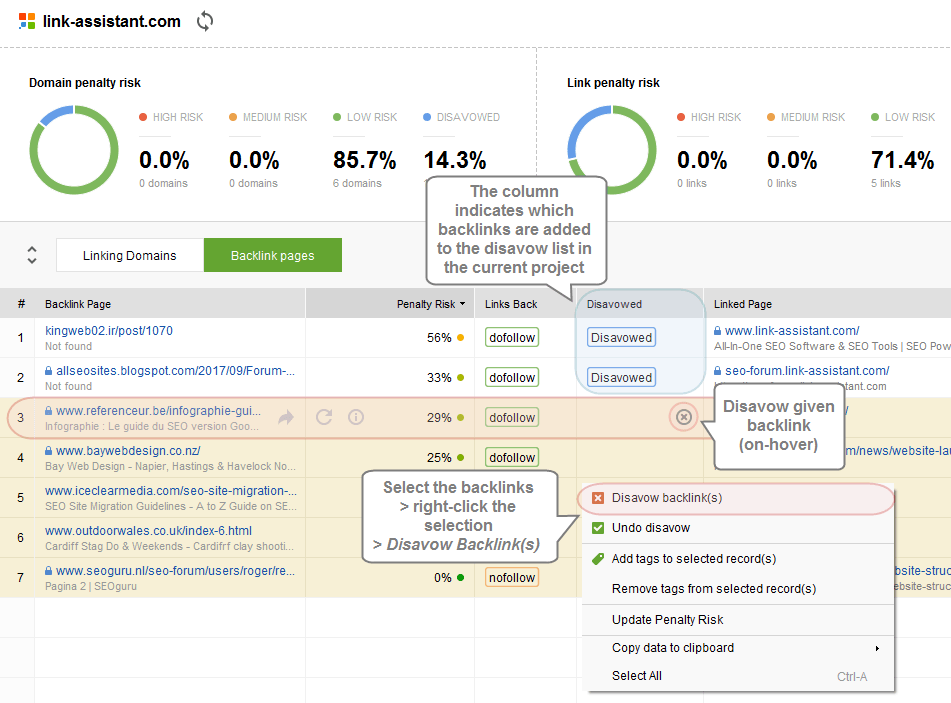Click the submenu arrow on Copy data to clipboard
Screen dimensions: 951x703
[x=877, y=648]
